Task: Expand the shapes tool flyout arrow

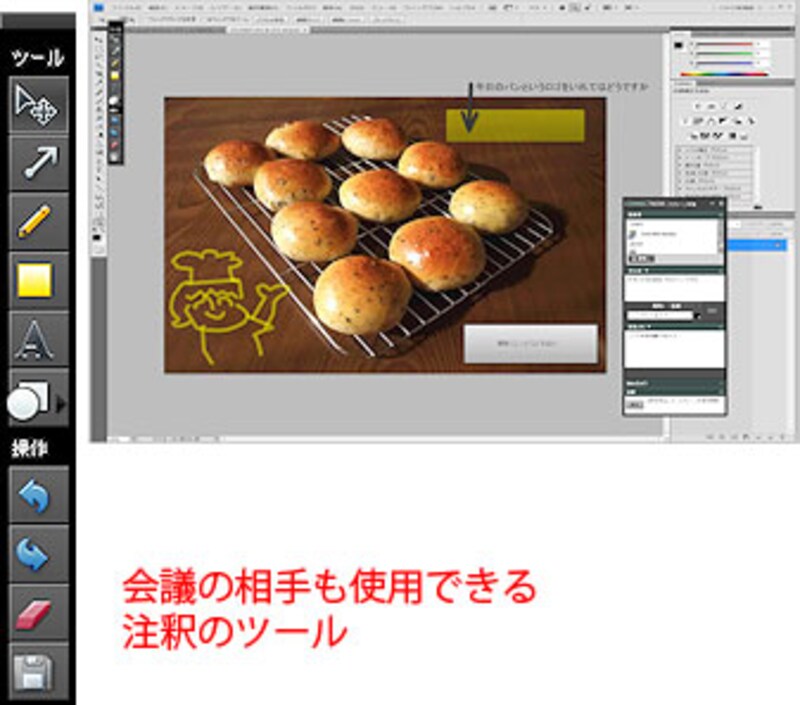Action: pyautogui.click(x=62, y=404)
